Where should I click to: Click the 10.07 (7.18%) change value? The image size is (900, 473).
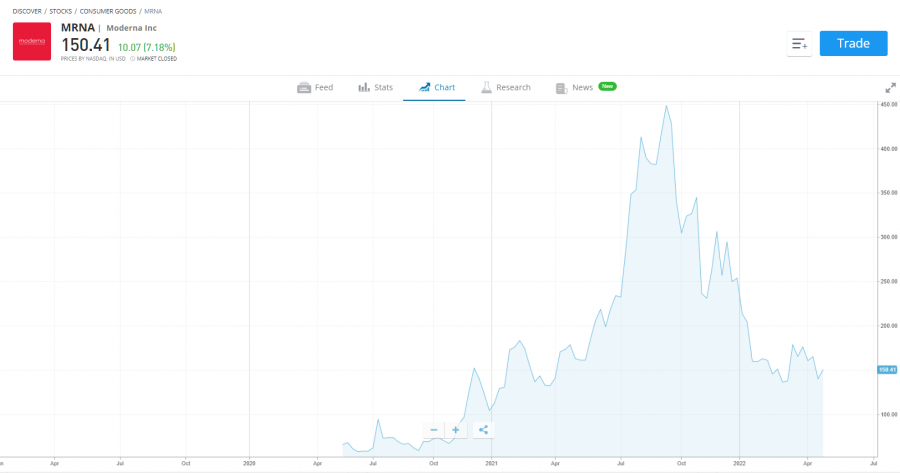tap(146, 47)
